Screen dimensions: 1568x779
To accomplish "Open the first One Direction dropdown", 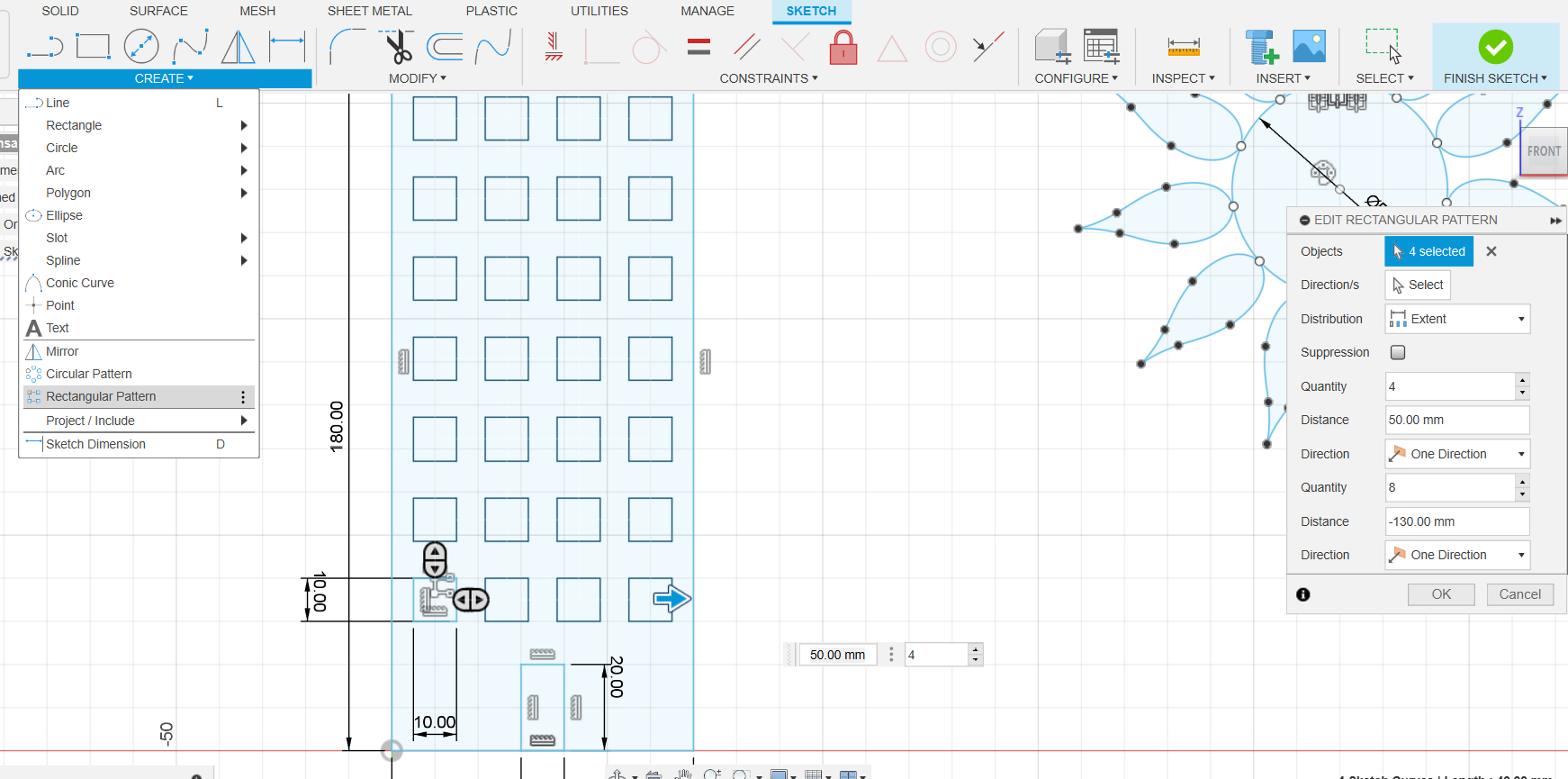I will [x=1457, y=454].
